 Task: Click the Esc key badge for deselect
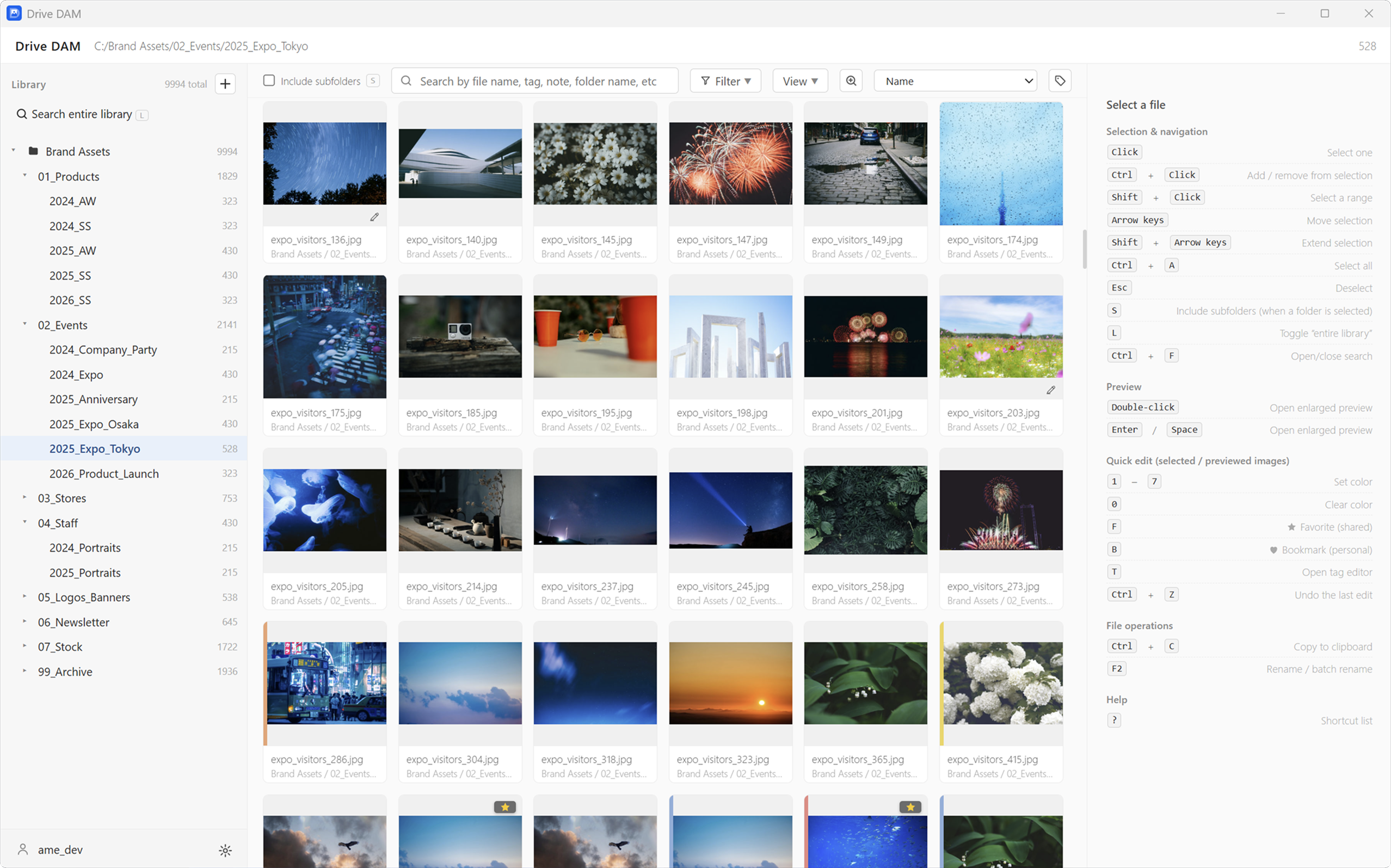[x=1119, y=288]
